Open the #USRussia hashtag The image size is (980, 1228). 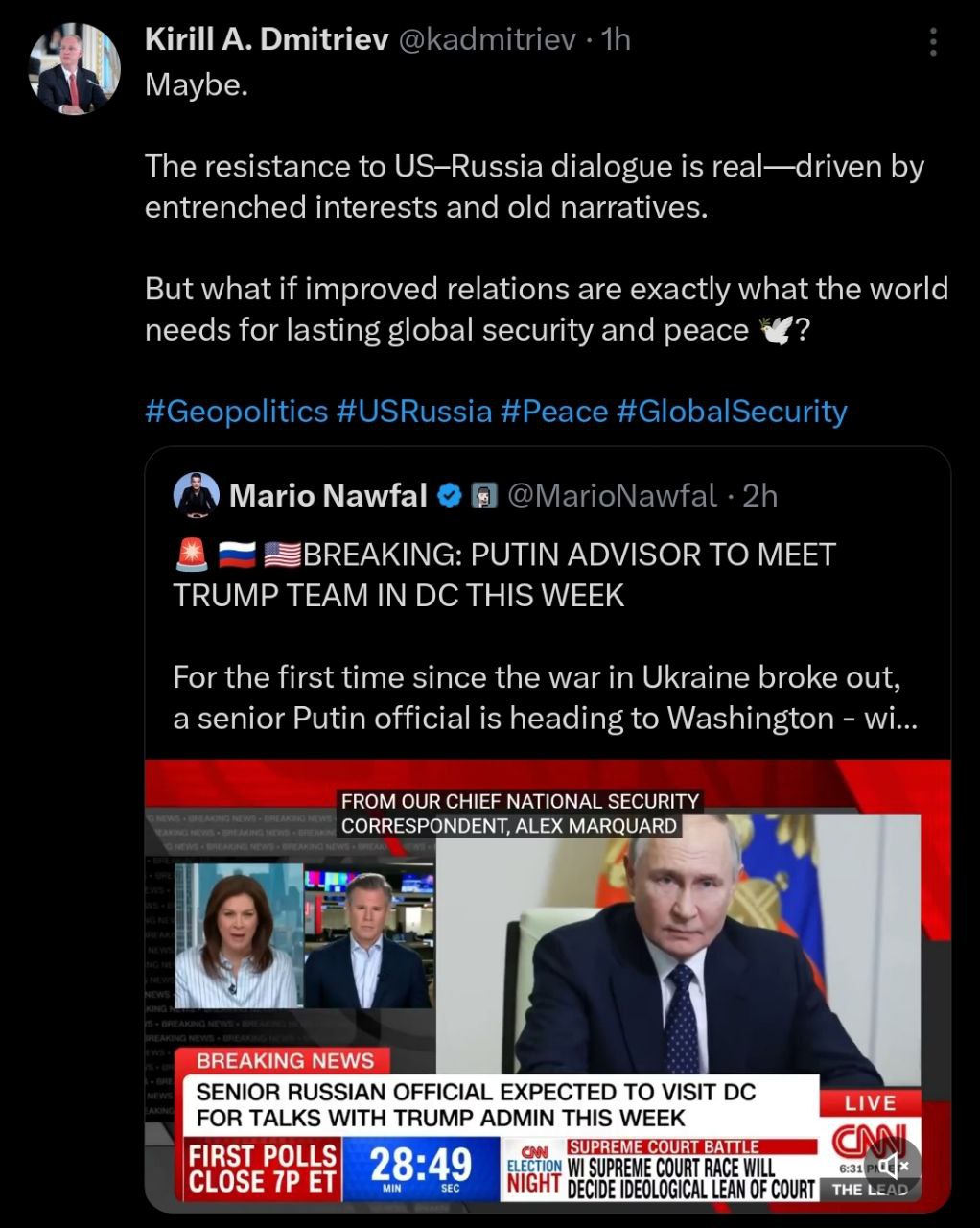[x=414, y=412]
